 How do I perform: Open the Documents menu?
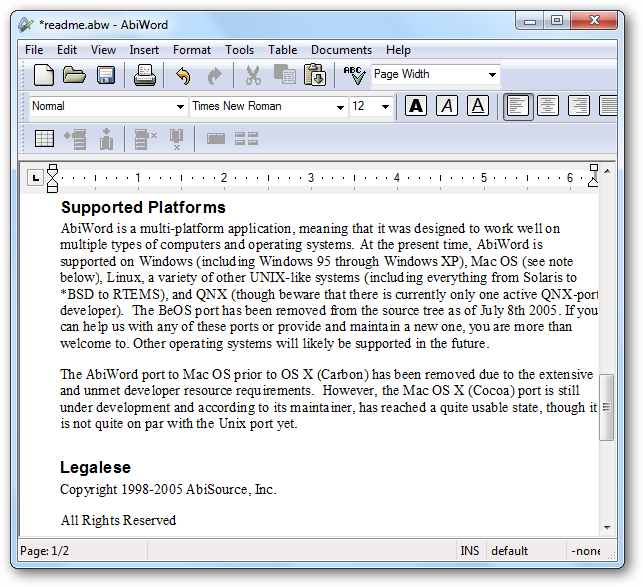(341, 50)
